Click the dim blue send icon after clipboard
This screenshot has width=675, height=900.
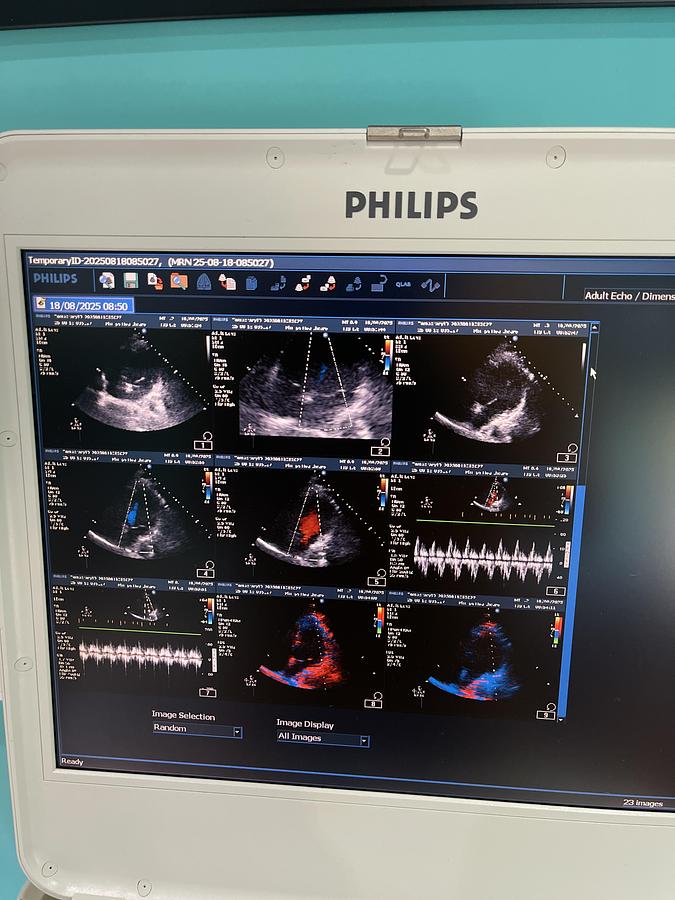point(278,283)
